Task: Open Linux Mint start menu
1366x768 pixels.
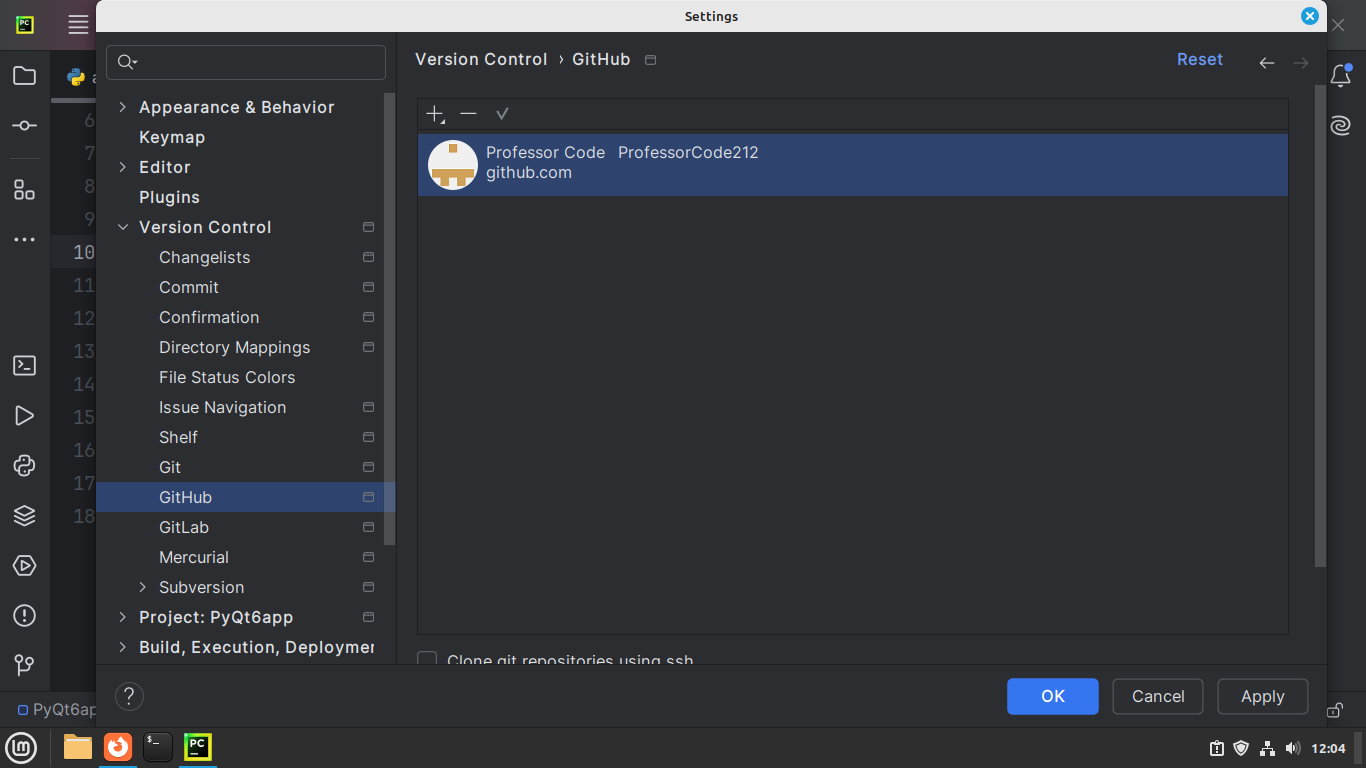Action: click(21, 747)
